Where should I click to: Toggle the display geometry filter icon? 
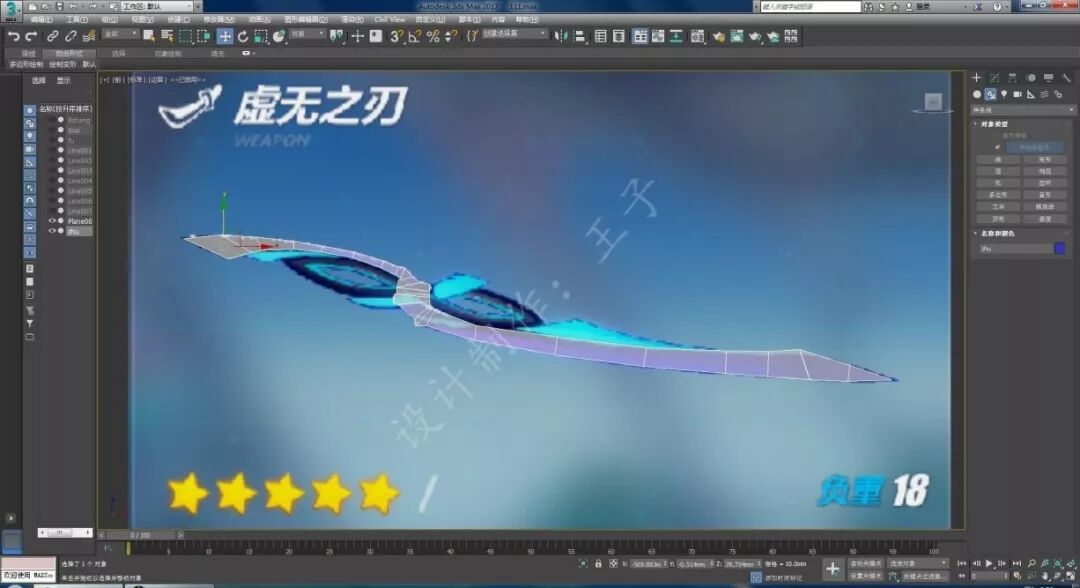pos(30,110)
